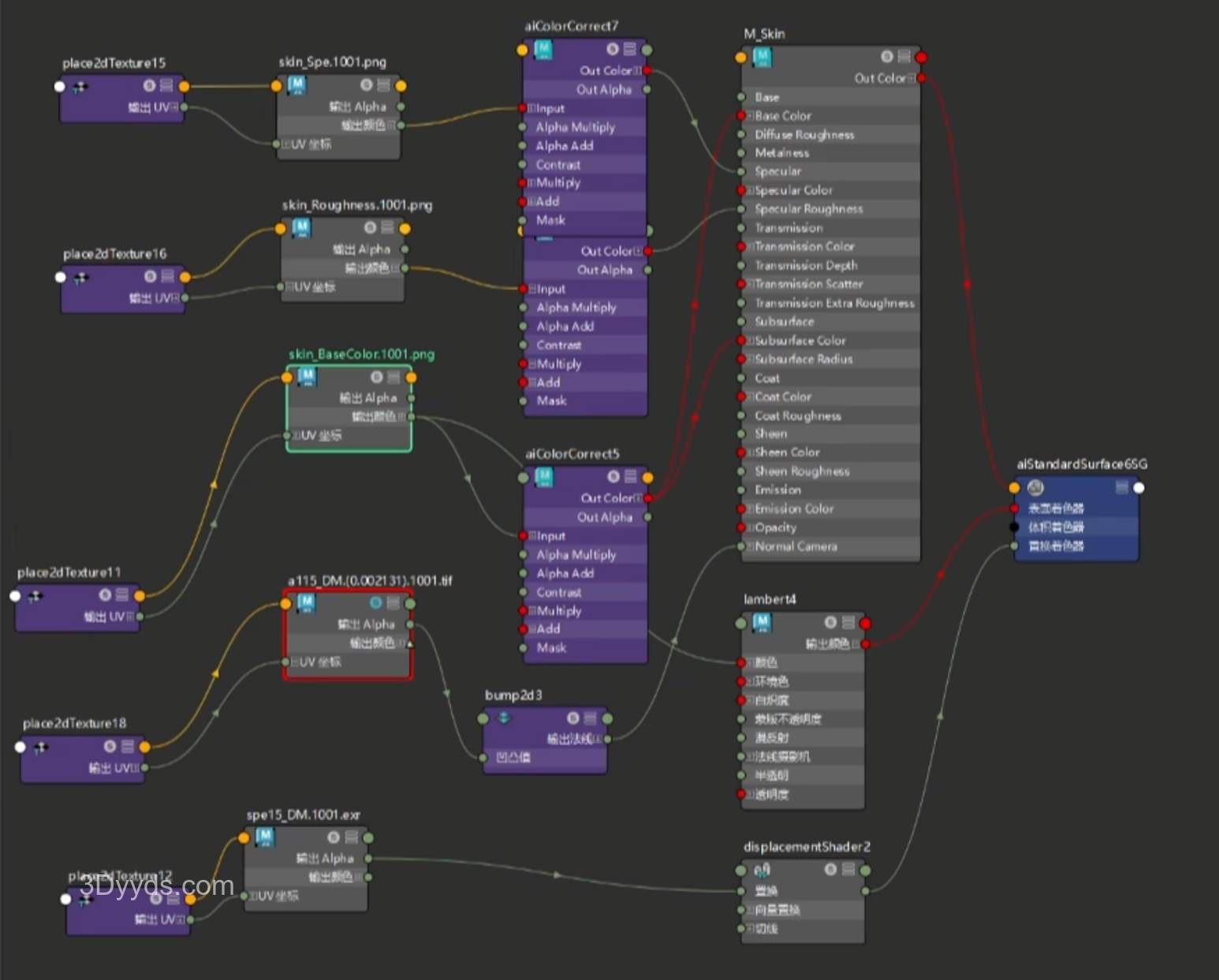Click the aiStandardSurface6SG shading group icon
Image resolution: width=1219 pixels, height=980 pixels.
[1036, 488]
